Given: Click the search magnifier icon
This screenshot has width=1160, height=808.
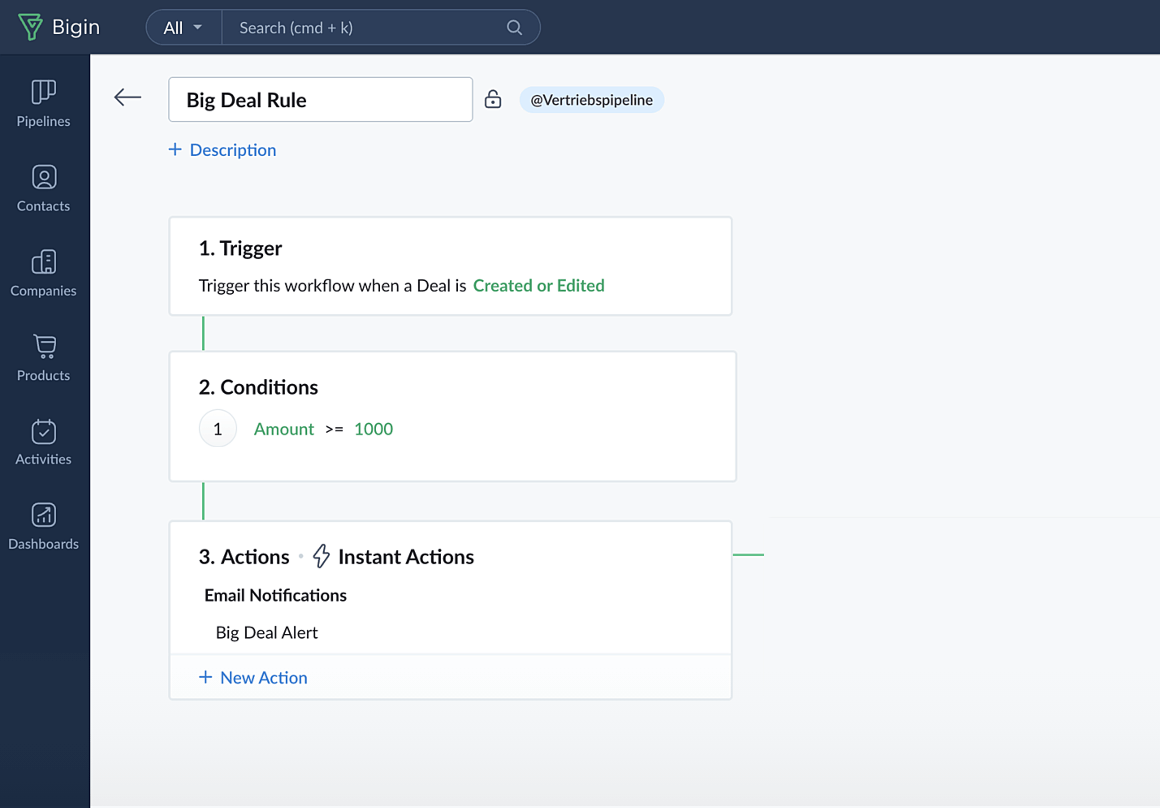Looking at the screenshot, I should click(514, 27).
